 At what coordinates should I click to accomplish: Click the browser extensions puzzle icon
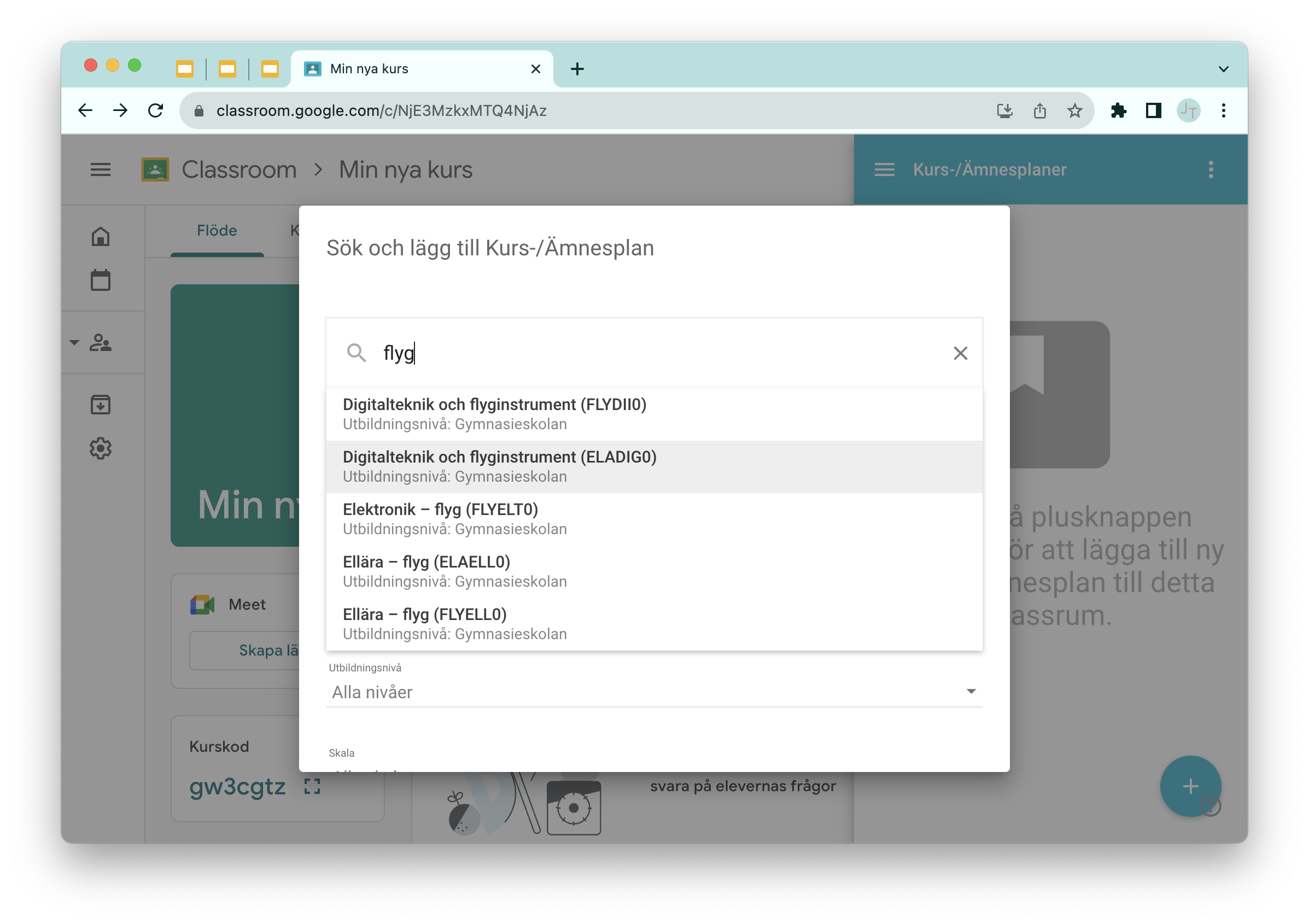pyautogui.click(x=1118, y=110)
